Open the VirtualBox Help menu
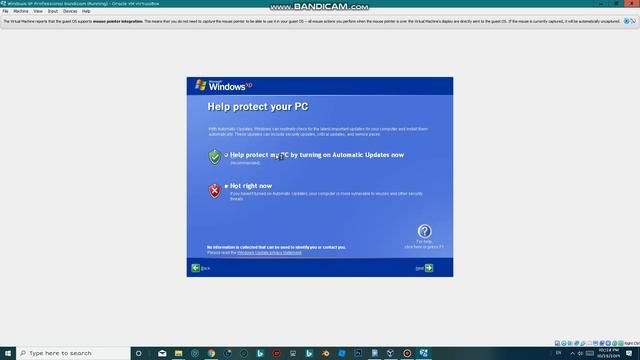Image resolution: width=640 pixels, height=360 pixels. click(86, 11)
